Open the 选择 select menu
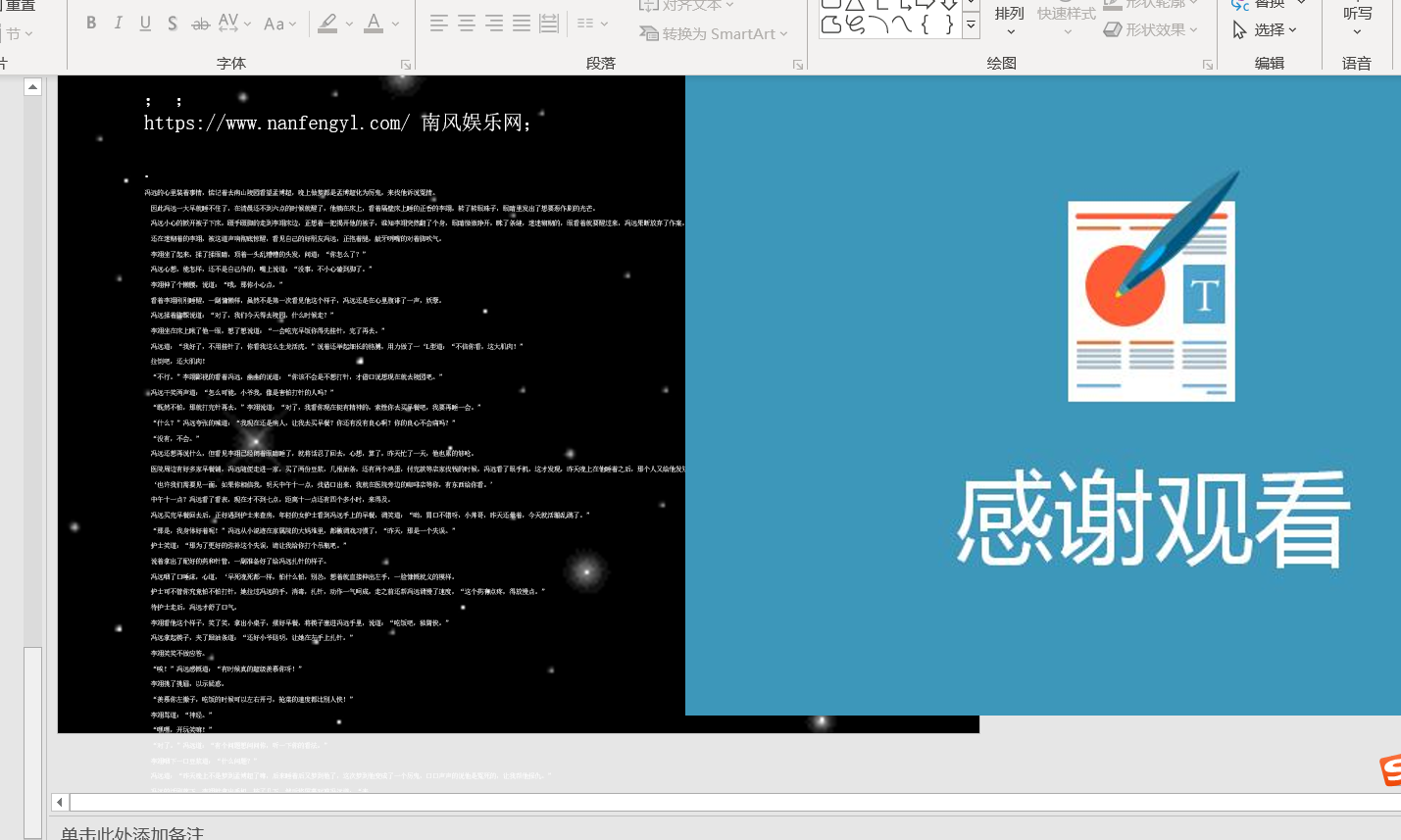The image size is (1401, 840). [1265, 30]
